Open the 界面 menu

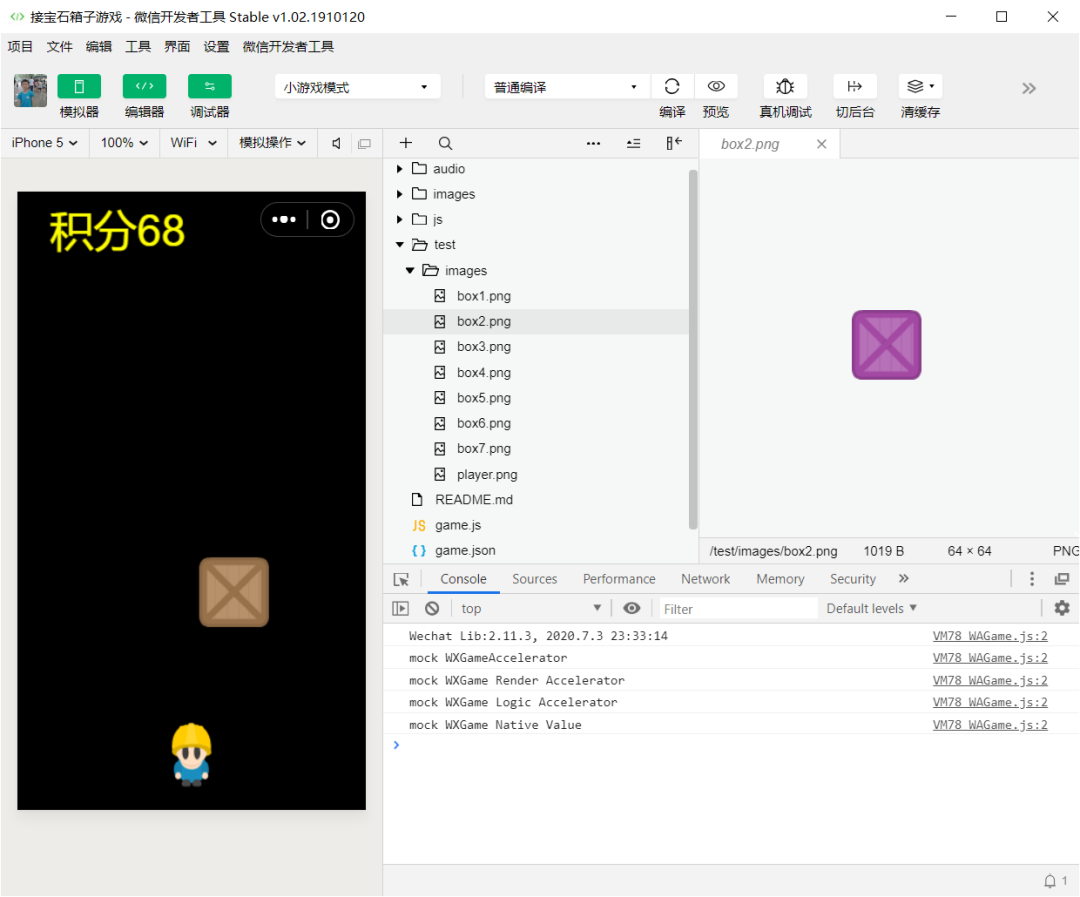pyautogui.click(x=177, y=47)
